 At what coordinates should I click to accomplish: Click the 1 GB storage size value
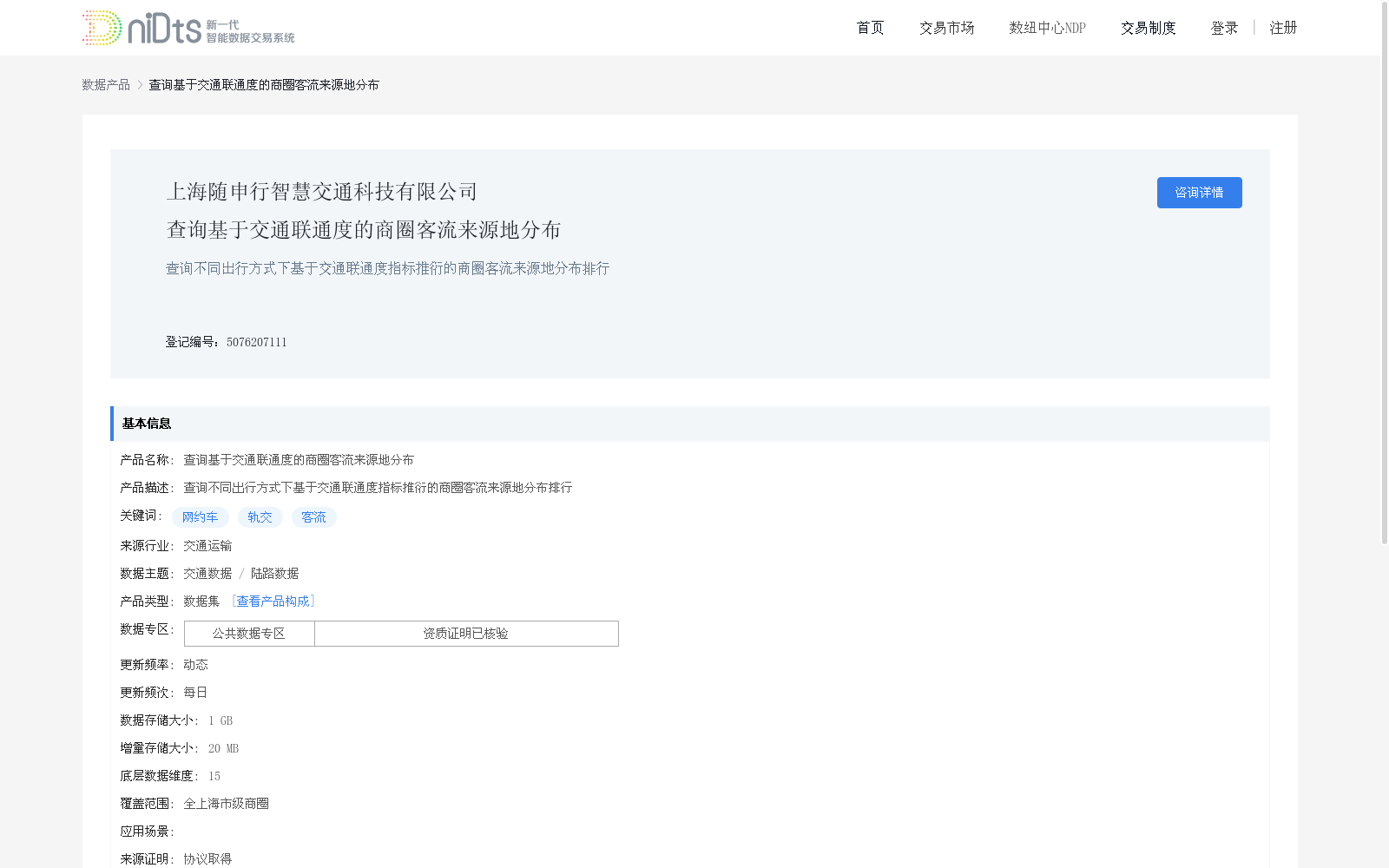(x=221, y=720)
